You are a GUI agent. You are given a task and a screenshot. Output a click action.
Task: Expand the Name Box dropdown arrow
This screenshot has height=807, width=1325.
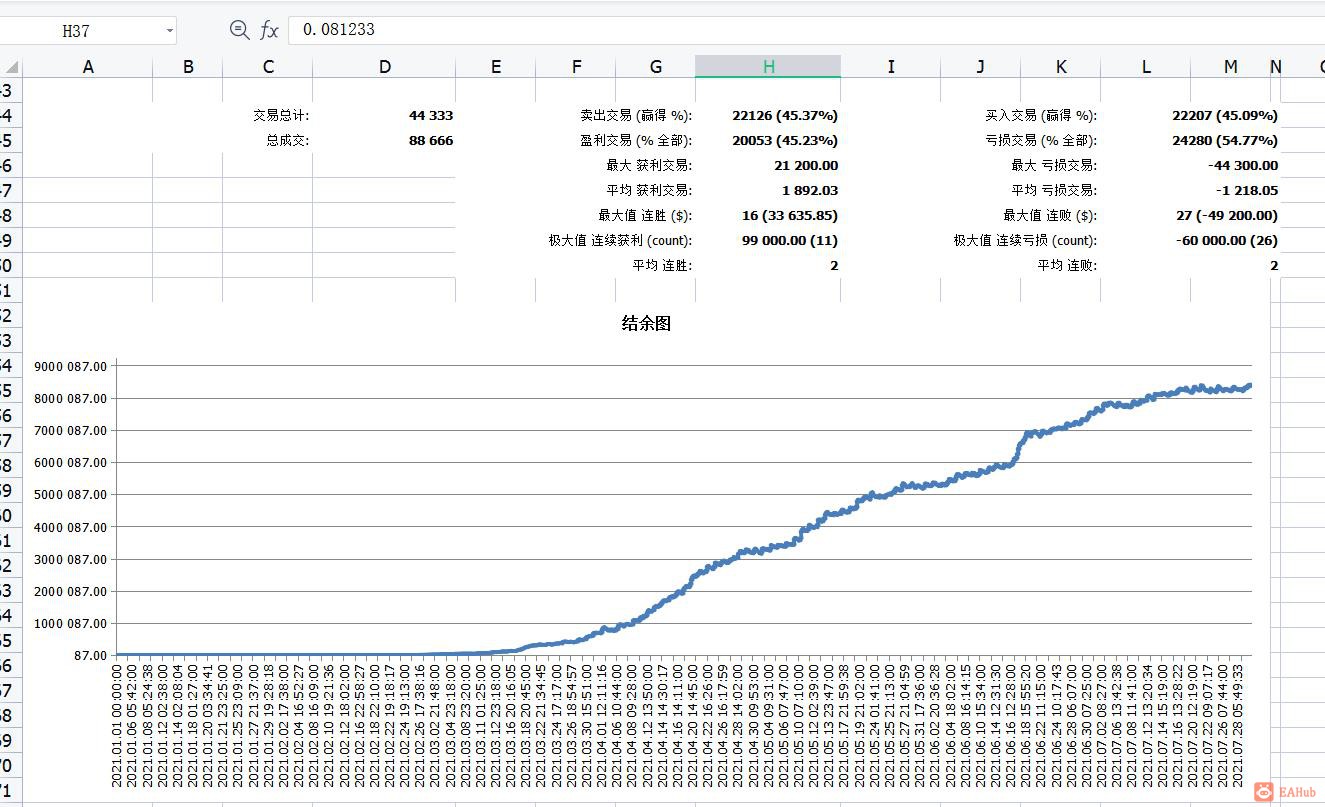169,31
